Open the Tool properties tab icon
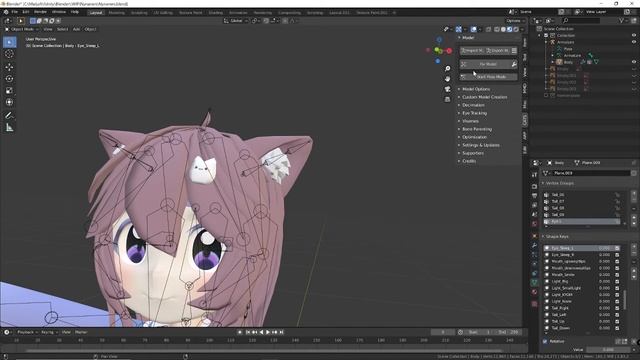This screenshot has width=640, height=360. click(534, 175)
